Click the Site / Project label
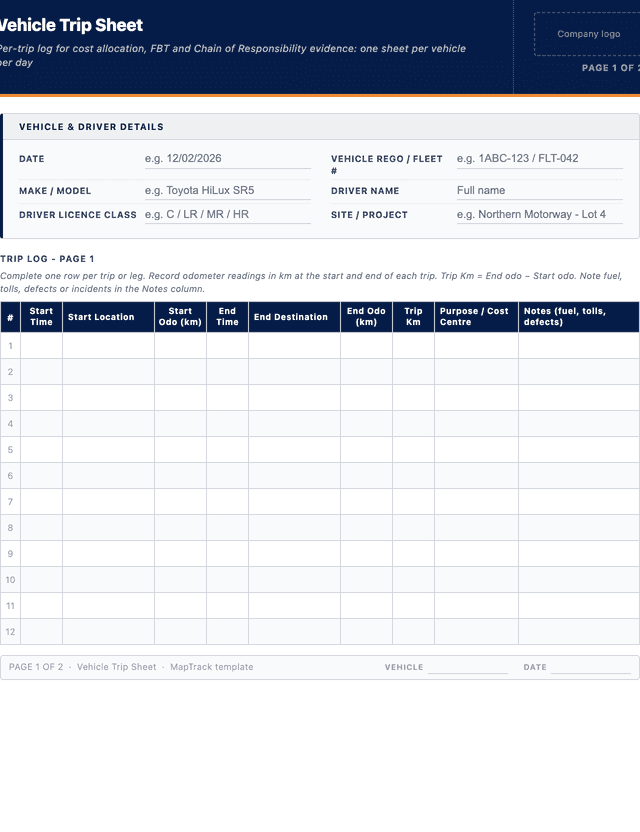This screenshot has width=640, height=832. pos(369,215)
